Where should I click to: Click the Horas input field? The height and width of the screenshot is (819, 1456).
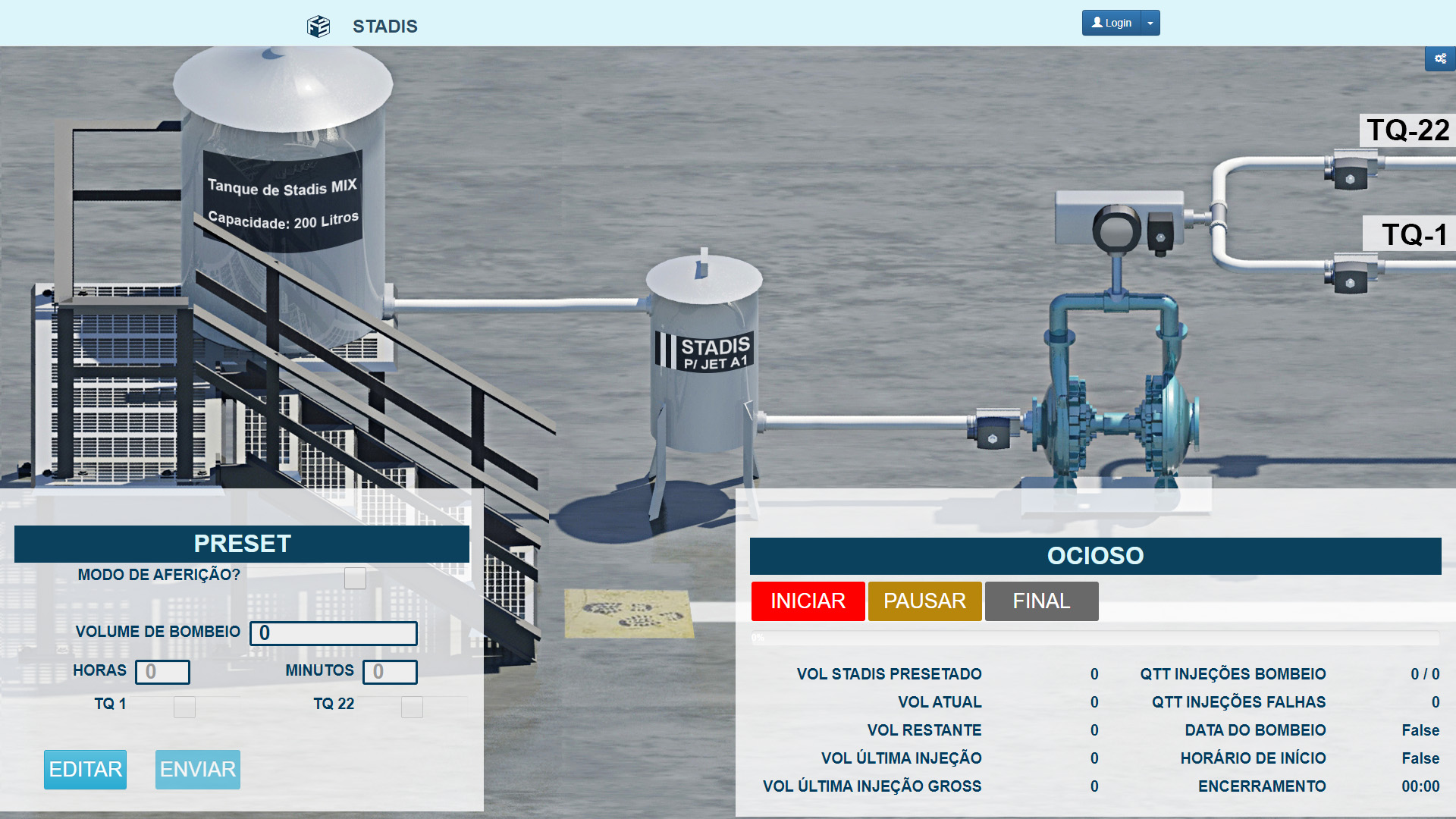click(162, 672)
